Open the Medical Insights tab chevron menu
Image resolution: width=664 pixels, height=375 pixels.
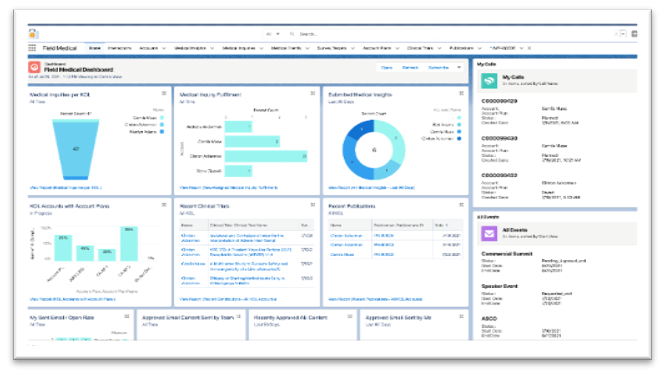pyautogui.click(x=212, y=48)
